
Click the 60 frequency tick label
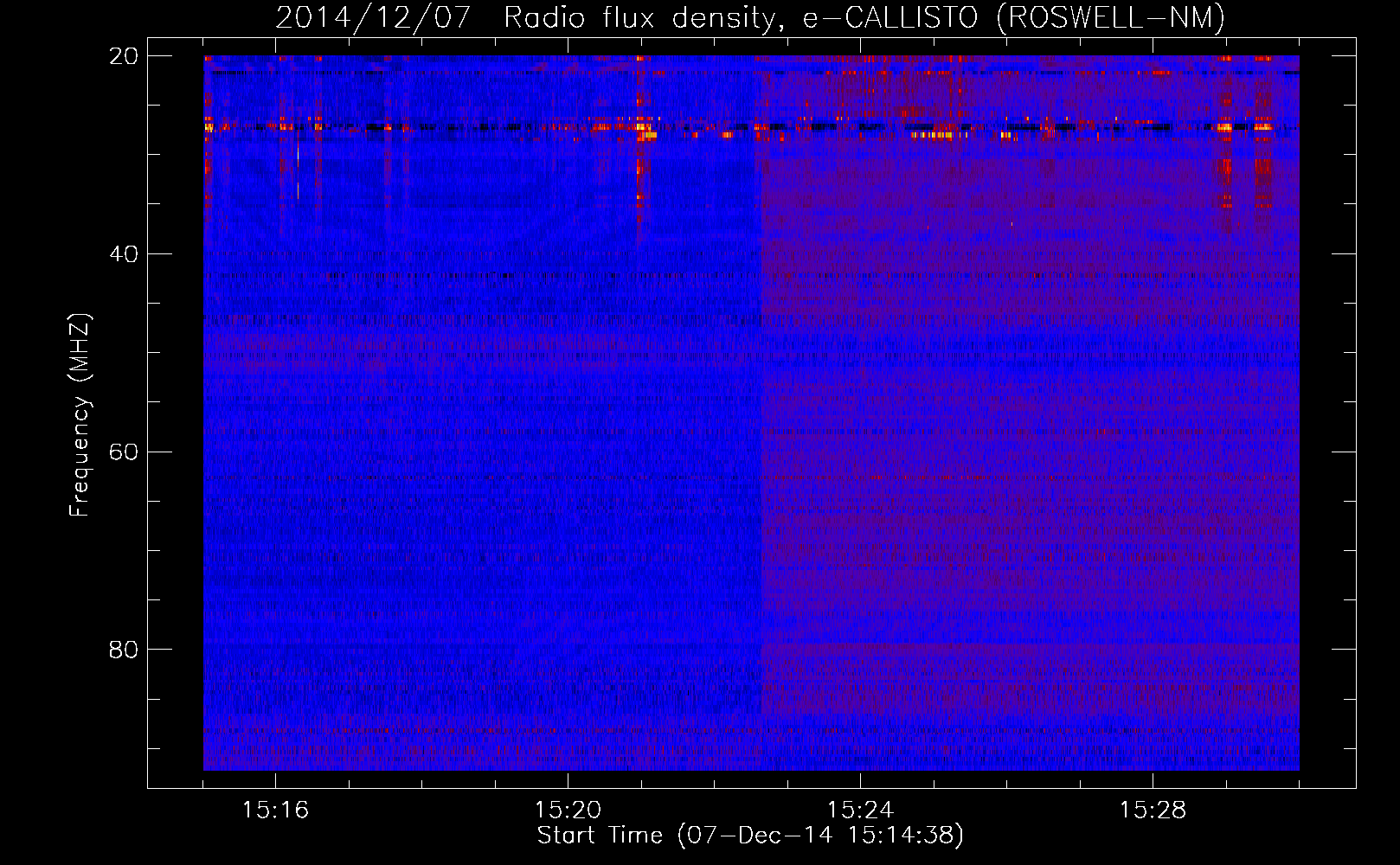pyautogui.click(x=124, y=452)
